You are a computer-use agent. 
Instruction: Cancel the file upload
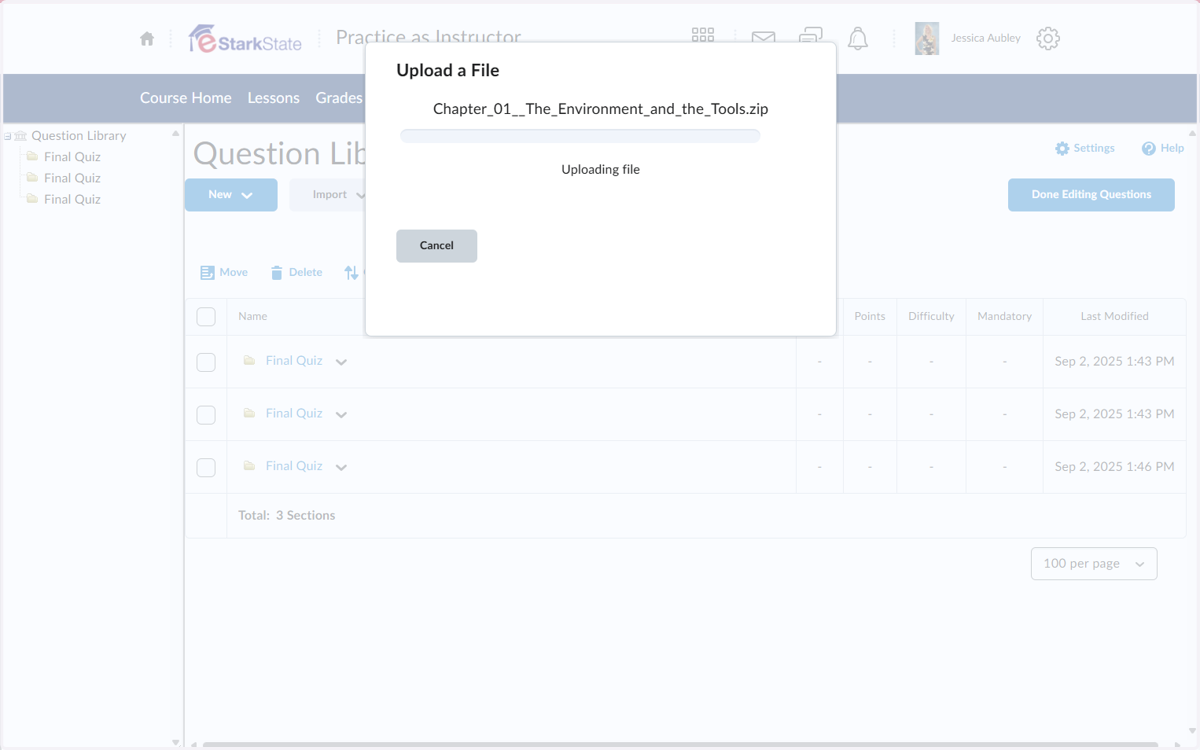[436, 246]
